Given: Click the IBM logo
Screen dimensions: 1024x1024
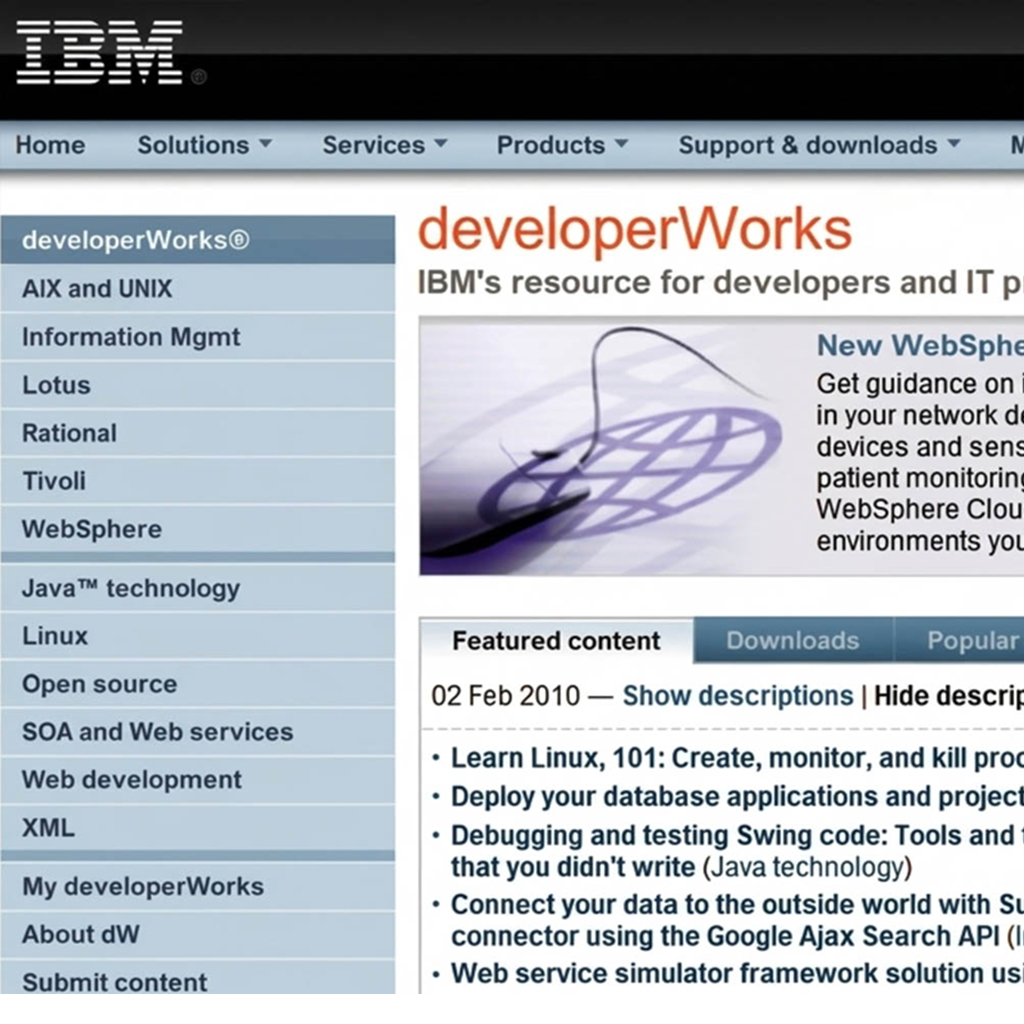Looking at the screenshot, I should point(95,48).
